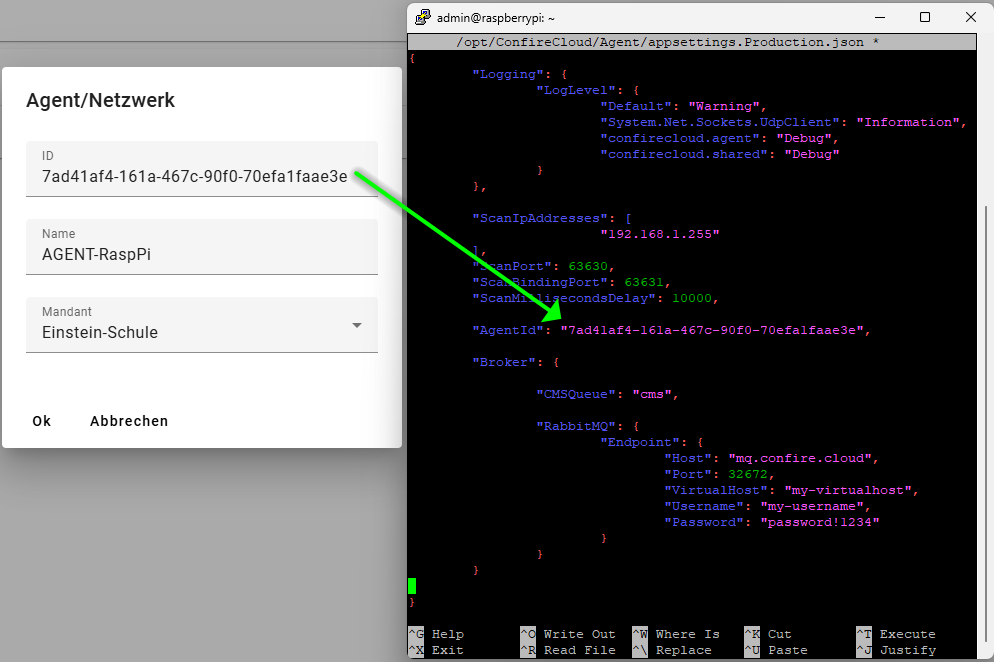The image size is (994, 662).
Task: Select the Name field containing AGENT-RaspPi
Action: pyautogui.click(x=201, y=254)
